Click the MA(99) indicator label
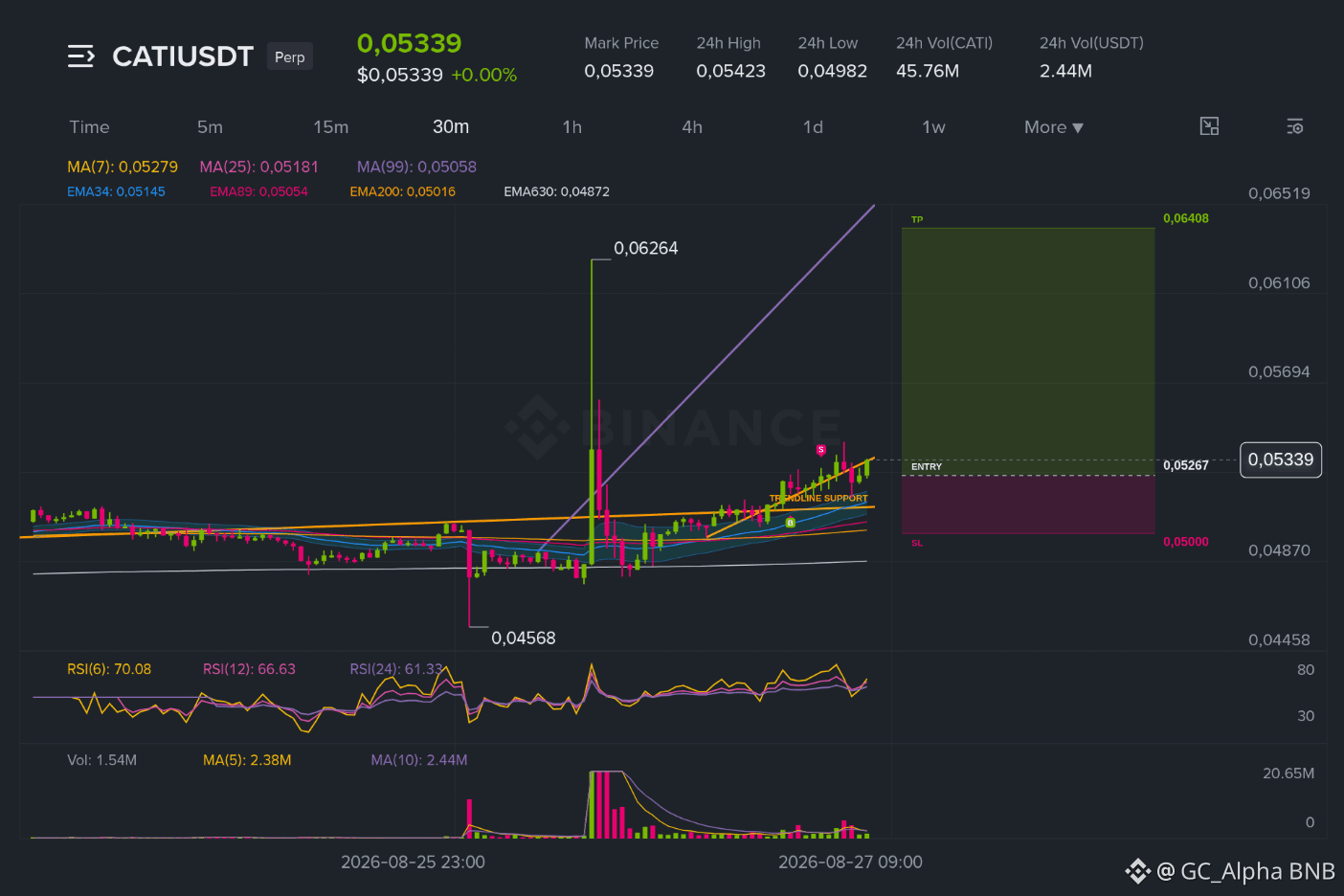This screenshot has height=896, width=1344. tap(416, 167)
